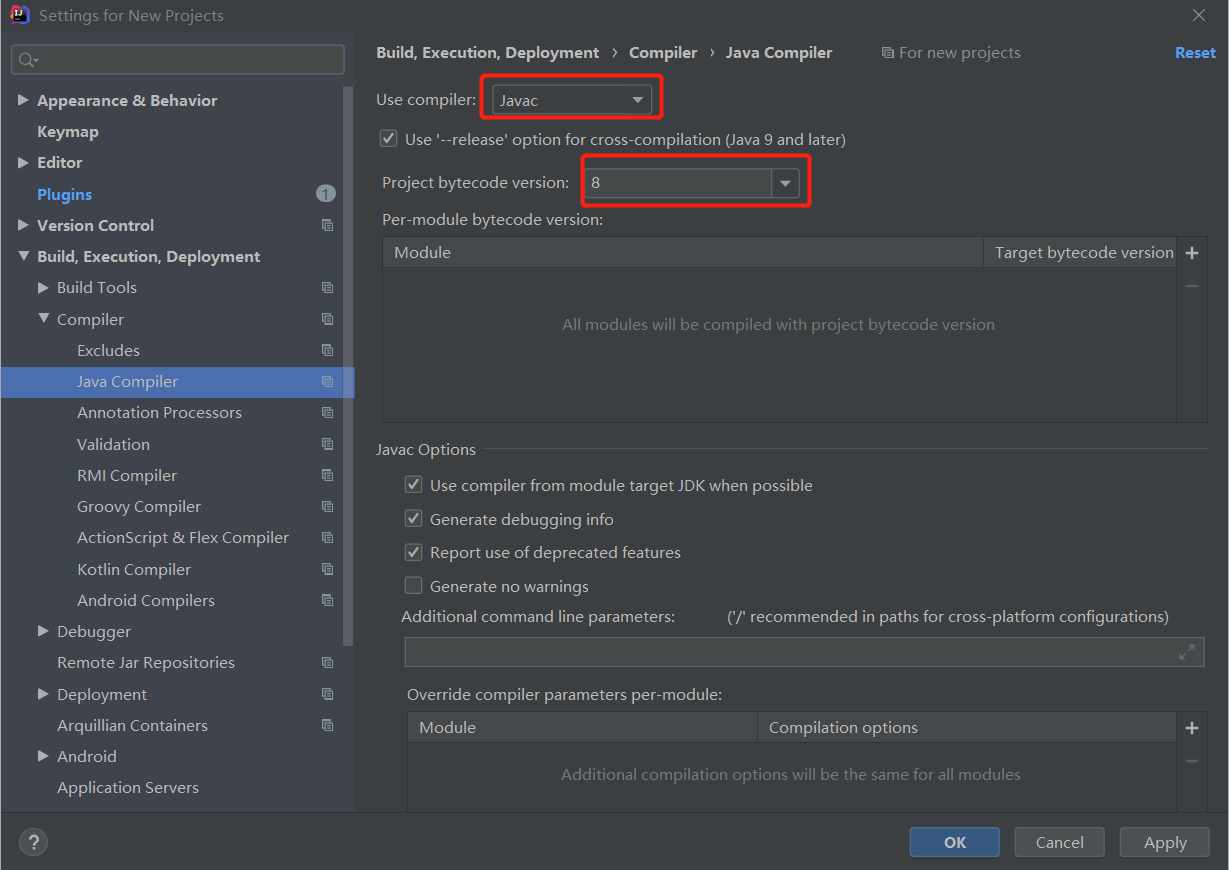Open Plugins settings page
This screenshot has width=1229, height=870.
tap(65, 194)
